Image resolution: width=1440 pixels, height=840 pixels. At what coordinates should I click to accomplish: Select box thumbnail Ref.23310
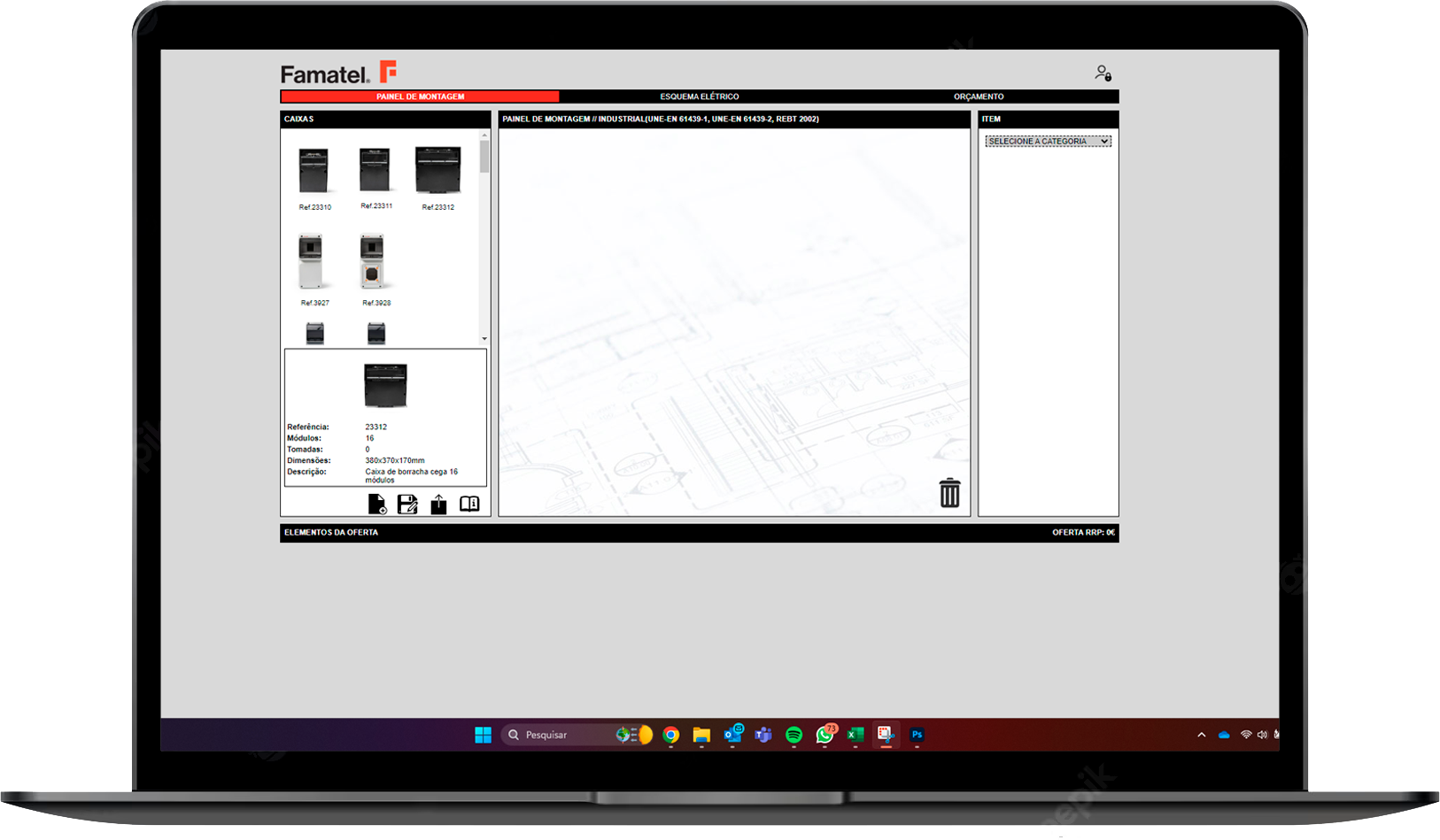[314, 172]
